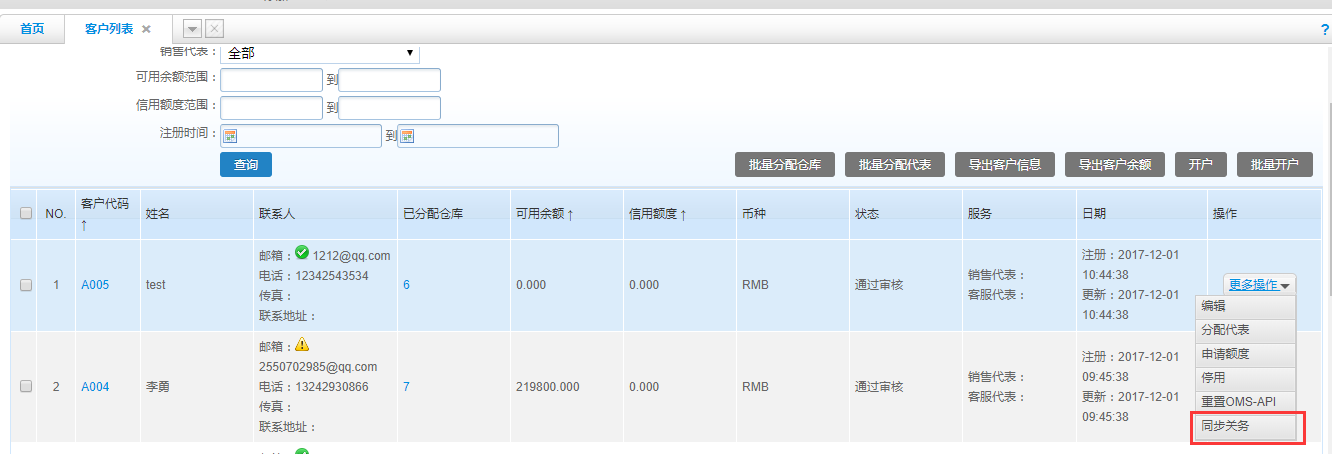Click the close-all-tabs X icon in the tab bar
1332x454 pixels.
tap(214, 29)
